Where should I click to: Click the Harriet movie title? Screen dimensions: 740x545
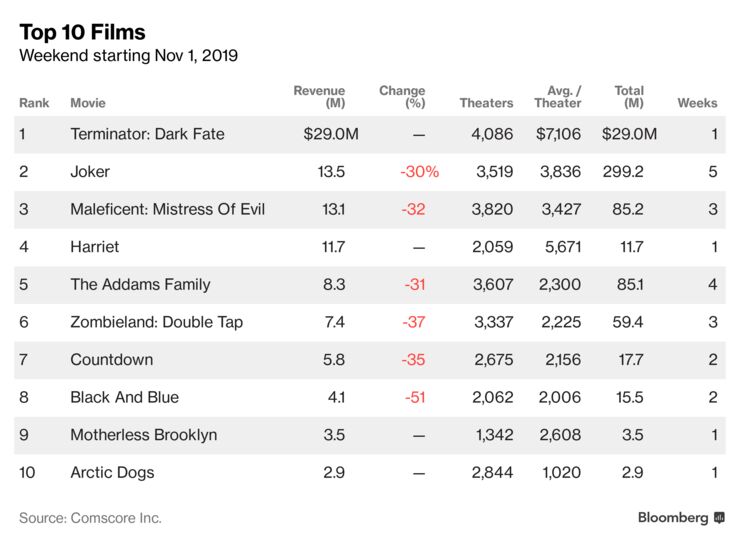(96, 247)
